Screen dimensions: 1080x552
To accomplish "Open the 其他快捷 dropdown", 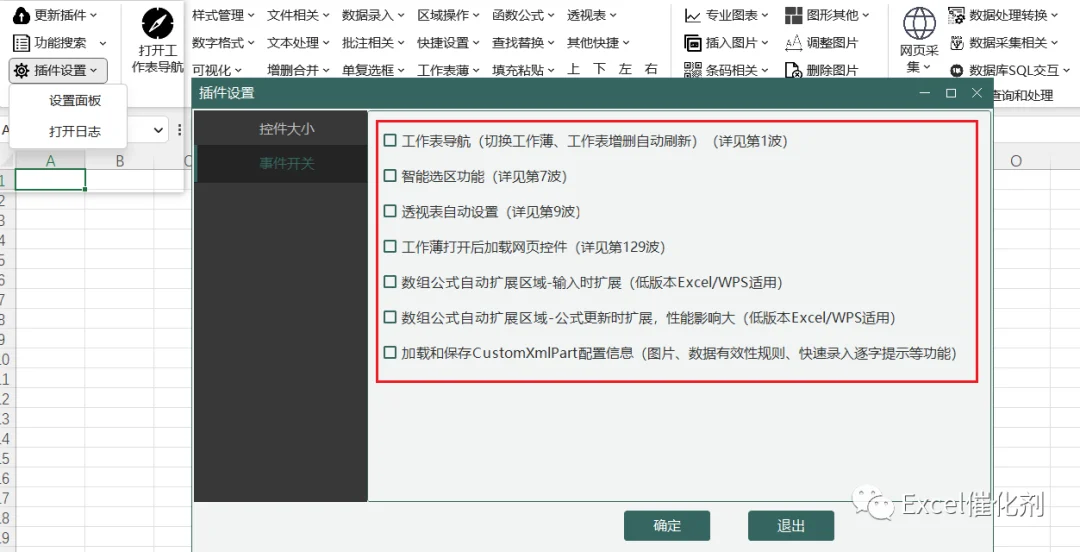I will (x=599, y=43).
